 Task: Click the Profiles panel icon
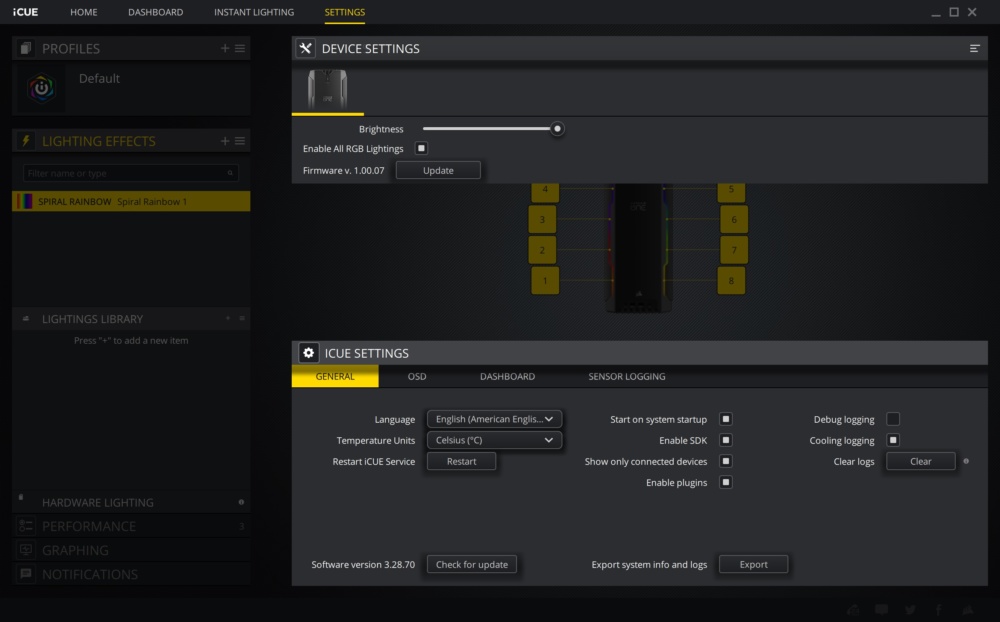(x=26, y=48)
